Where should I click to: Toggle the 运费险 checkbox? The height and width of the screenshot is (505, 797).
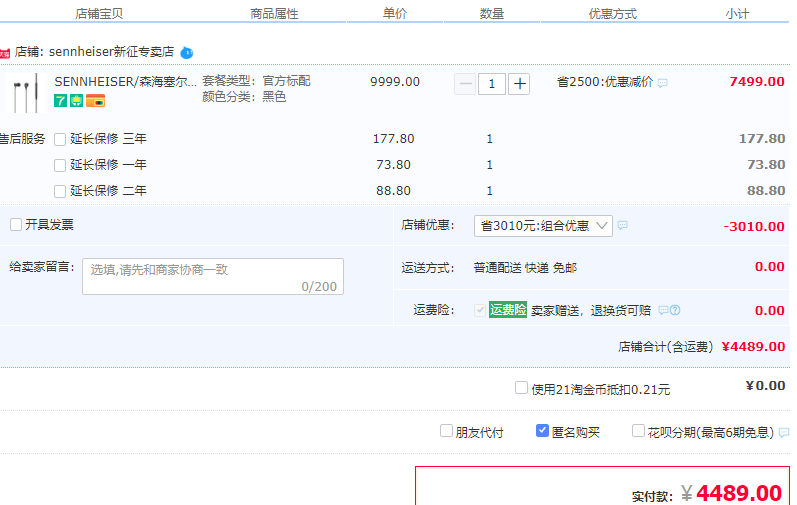click(x=479, y=310)
